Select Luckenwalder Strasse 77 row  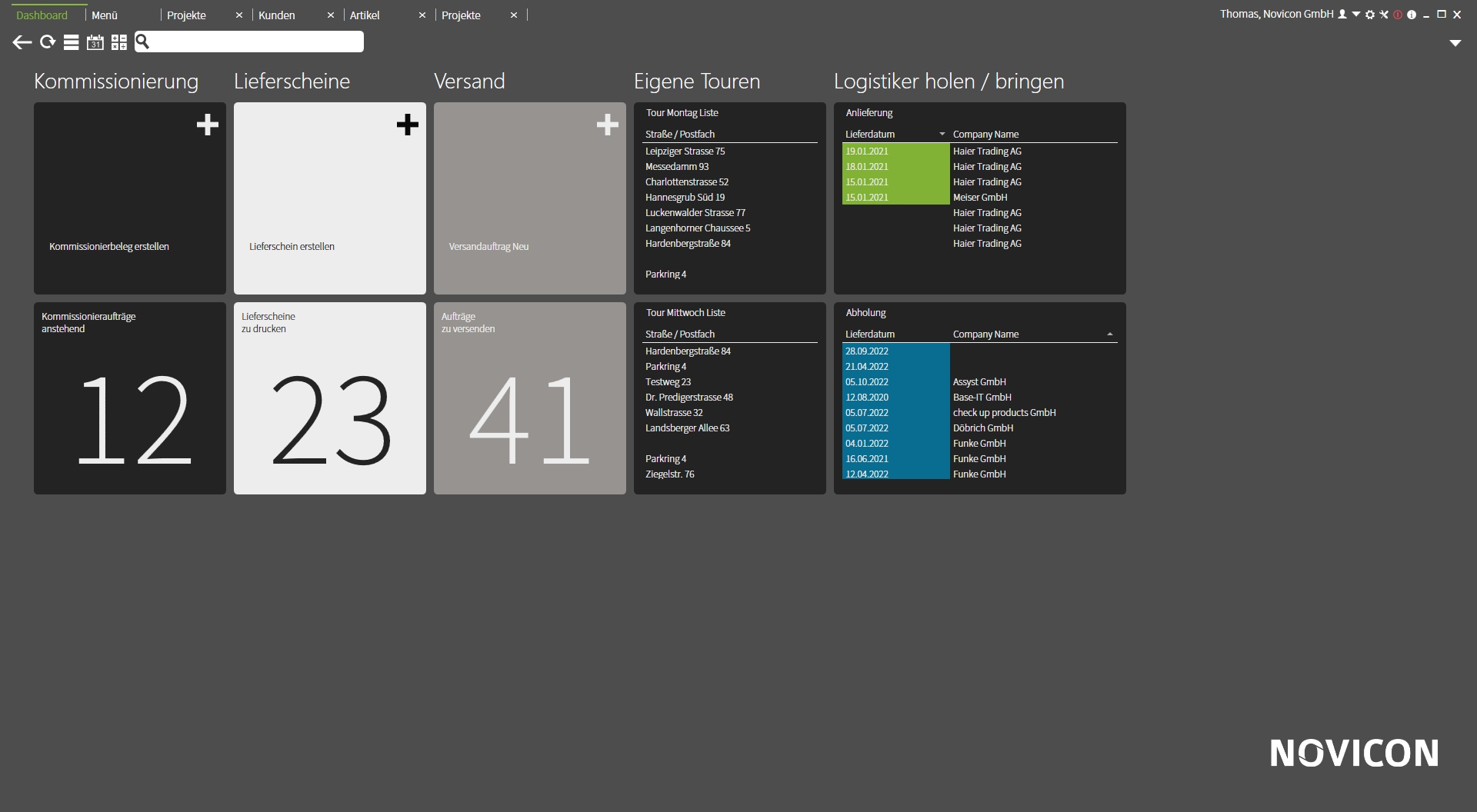tap(730, 212)
